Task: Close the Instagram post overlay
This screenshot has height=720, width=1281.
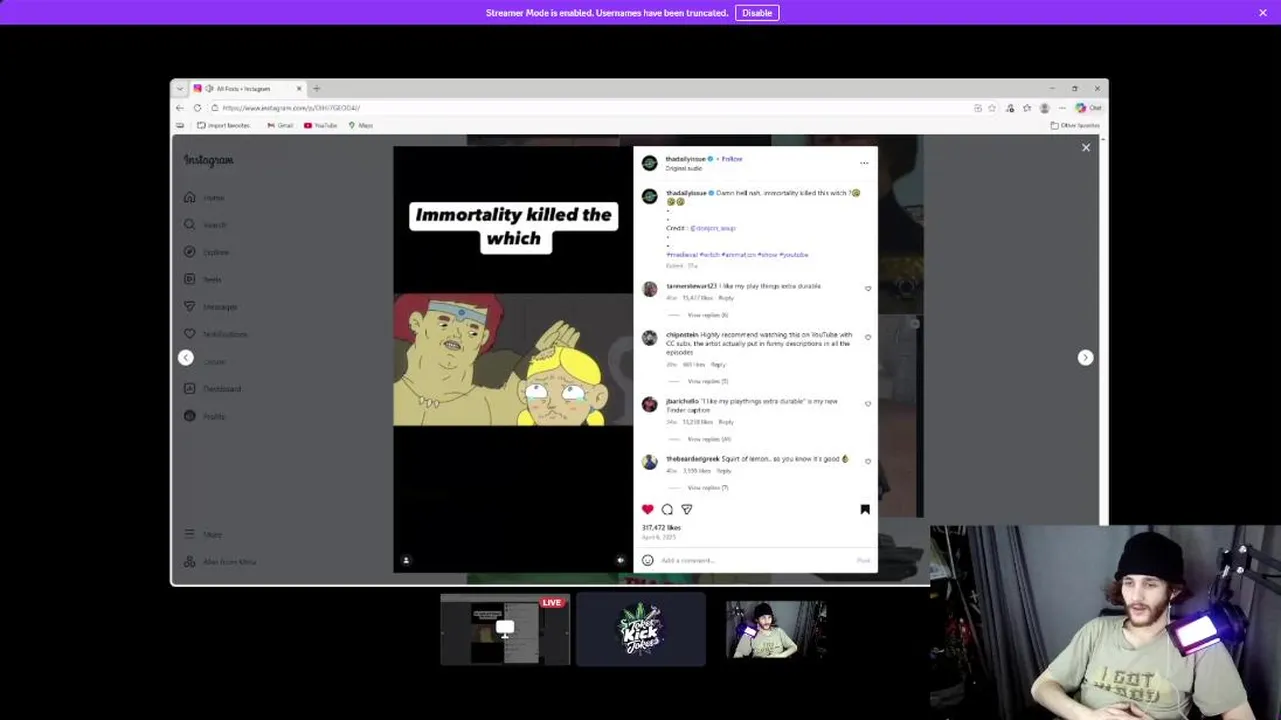Action: pyautogui.click(x=1086, y=148)
